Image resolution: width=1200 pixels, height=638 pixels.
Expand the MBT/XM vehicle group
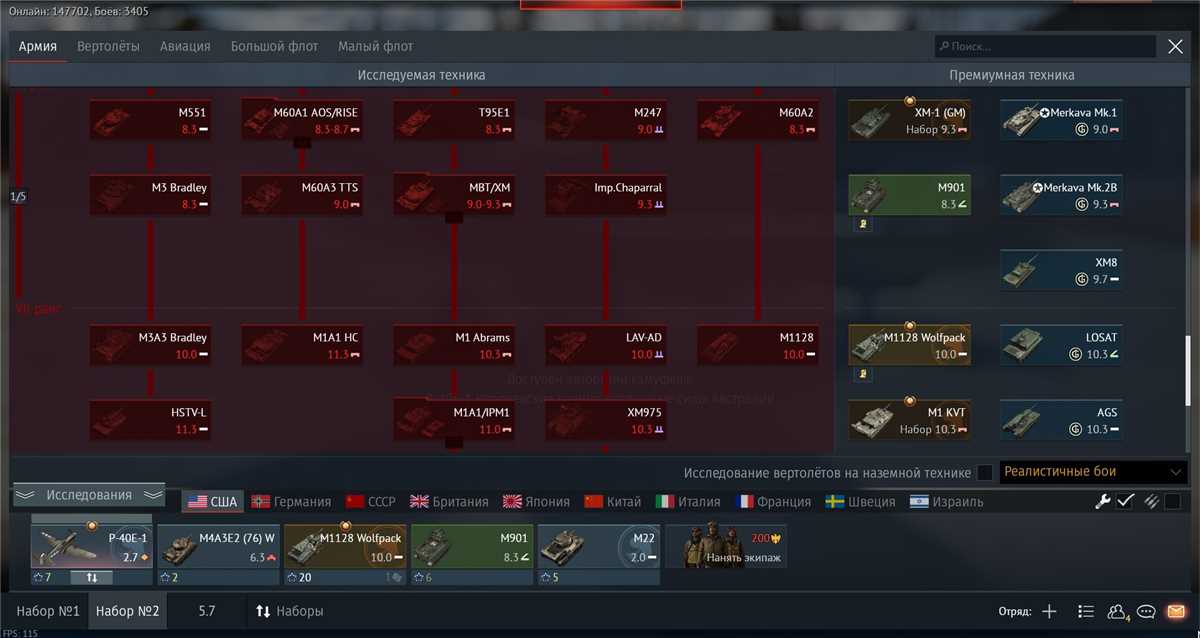coord(453,217)
